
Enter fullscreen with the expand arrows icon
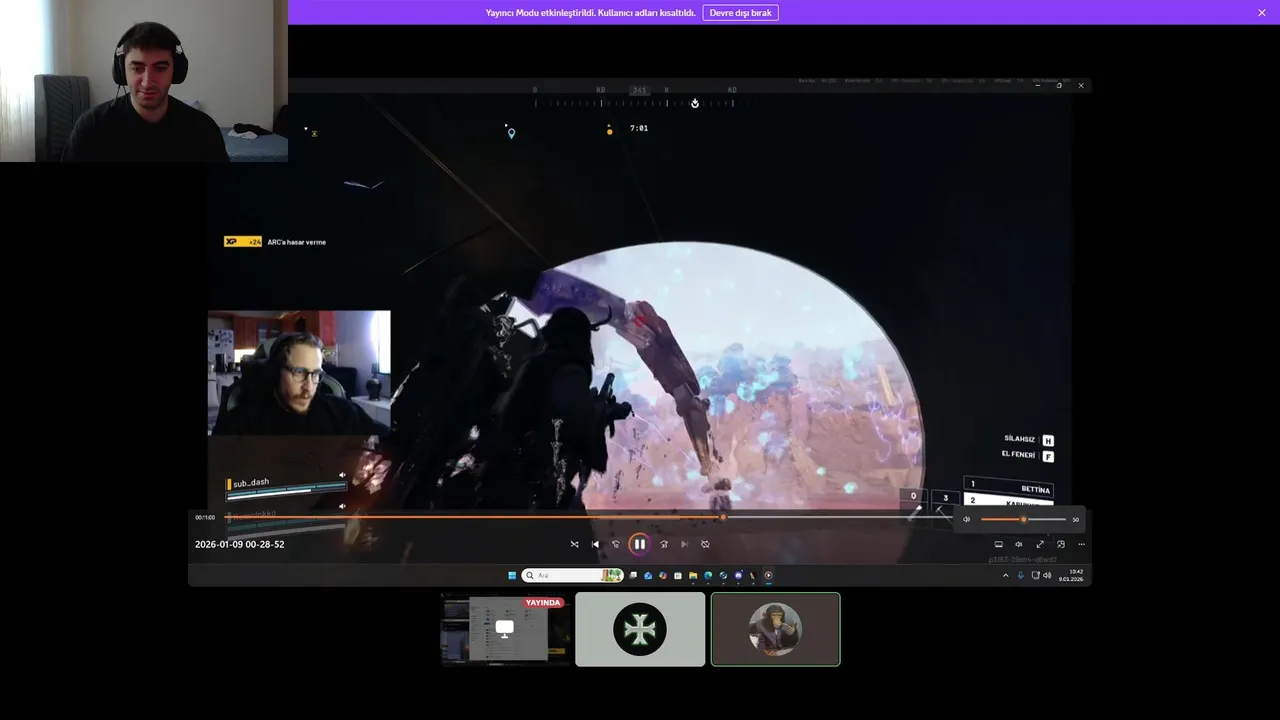(x=1040, y=544)
